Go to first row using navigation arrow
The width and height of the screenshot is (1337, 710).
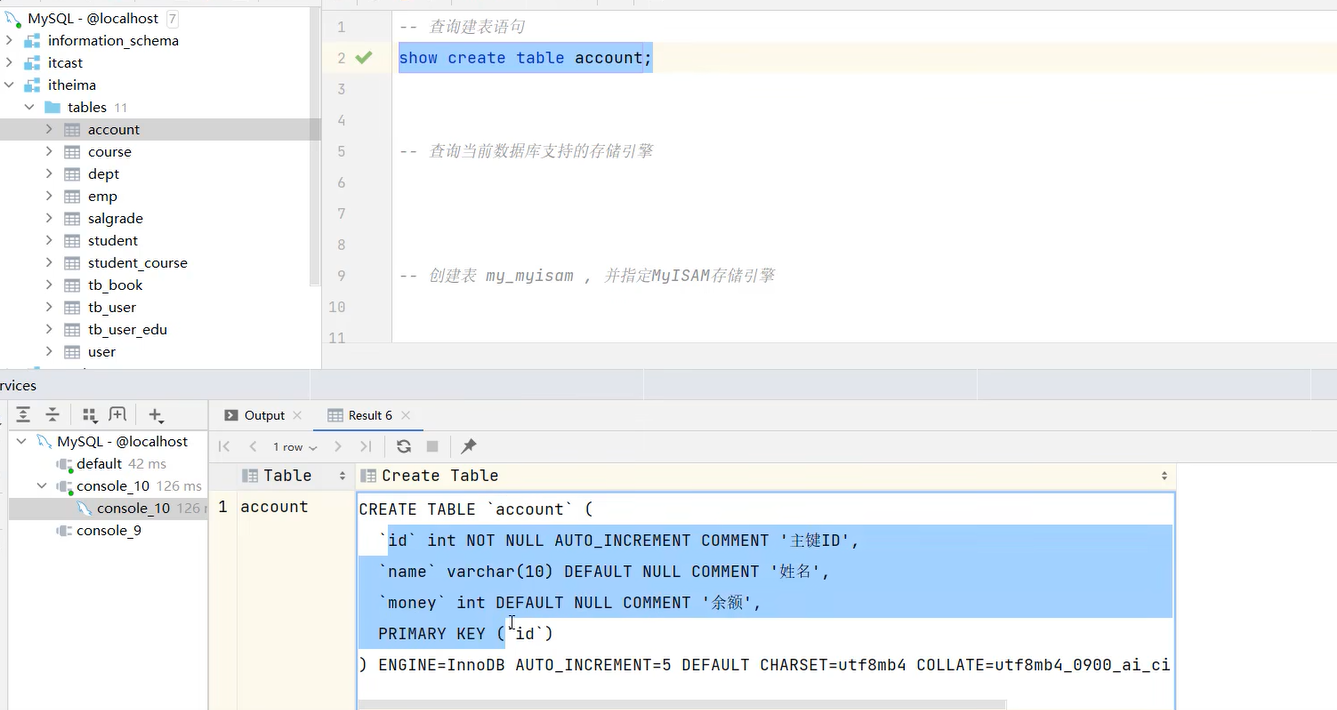[x=224, y=446]
